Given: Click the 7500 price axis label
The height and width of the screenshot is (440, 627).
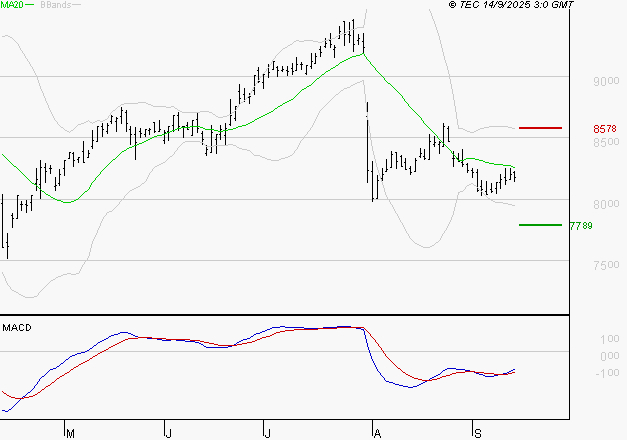Looking at the screenshot, I should point(606,265).
